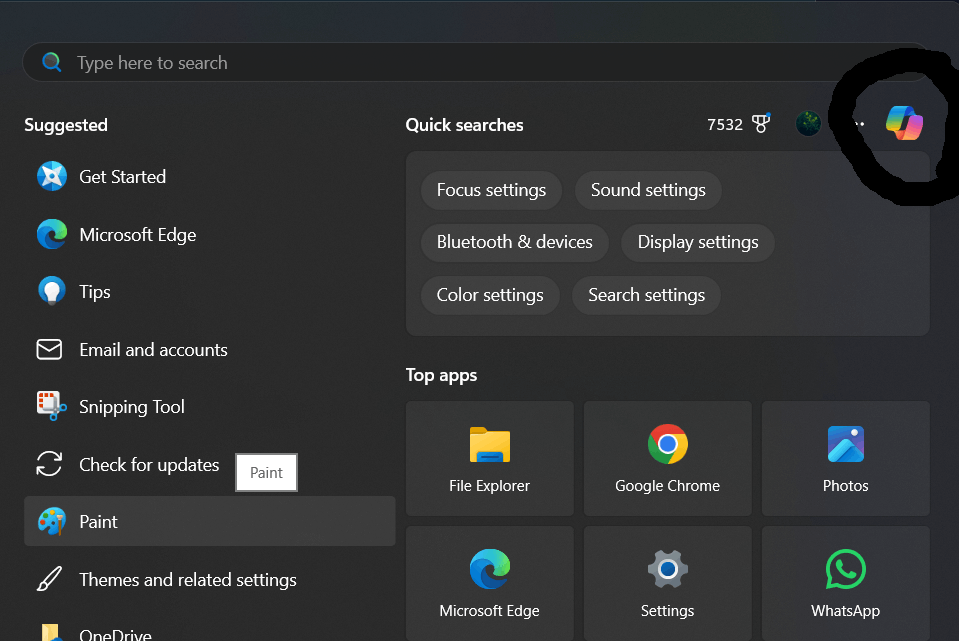
Task: Click the Snipping Tool text label
Action: pos(131,407)
